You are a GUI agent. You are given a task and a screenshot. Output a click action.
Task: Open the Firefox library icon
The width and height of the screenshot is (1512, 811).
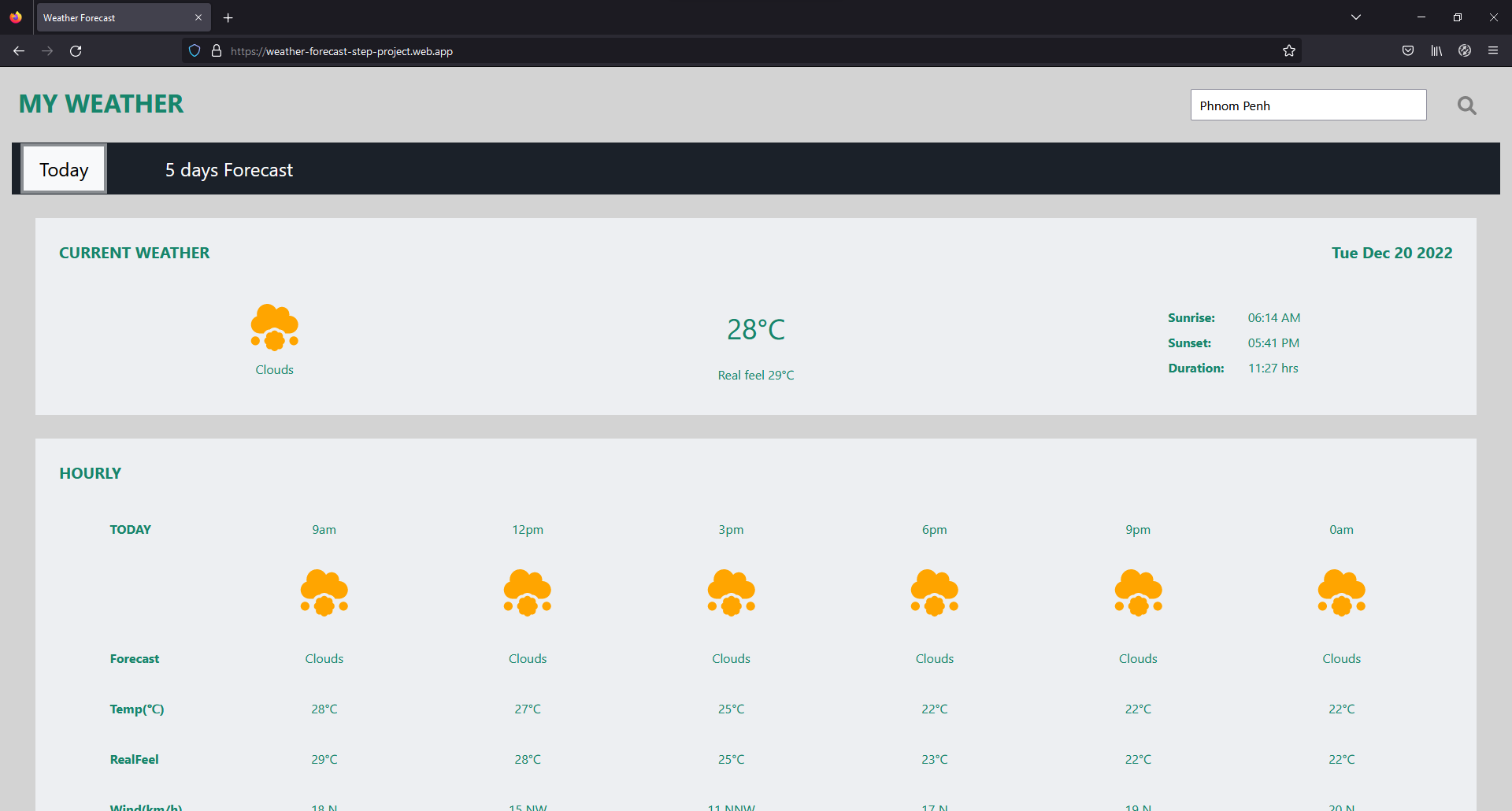[x=1436, y=50]
